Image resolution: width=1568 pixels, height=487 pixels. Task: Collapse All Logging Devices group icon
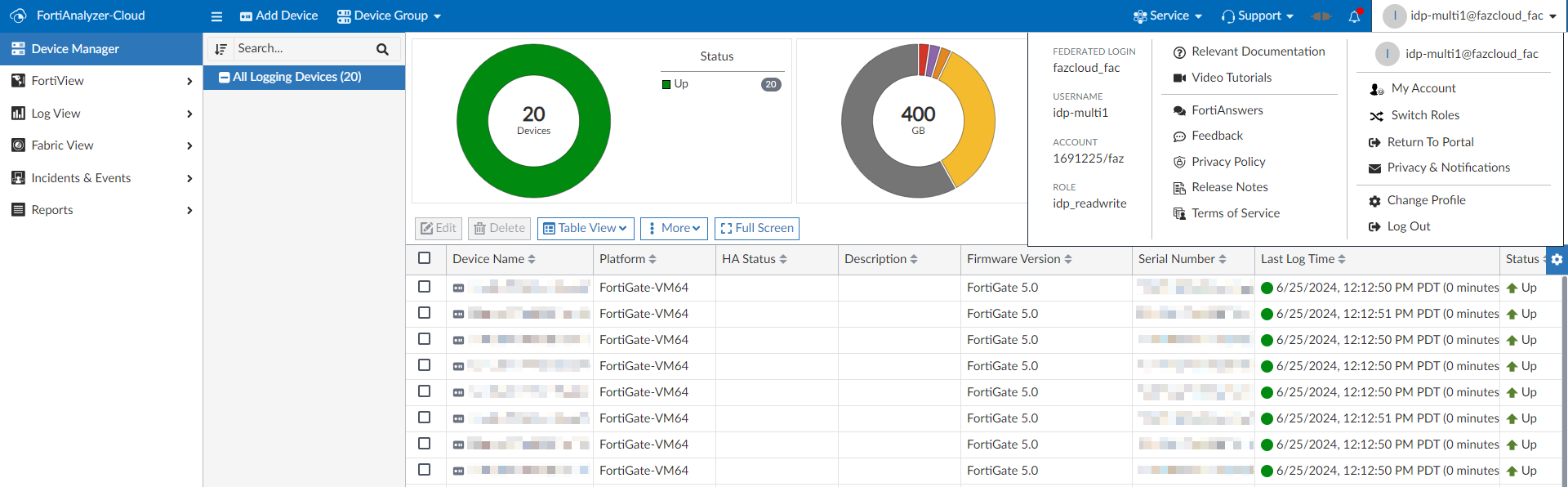[x=224, y=77]
